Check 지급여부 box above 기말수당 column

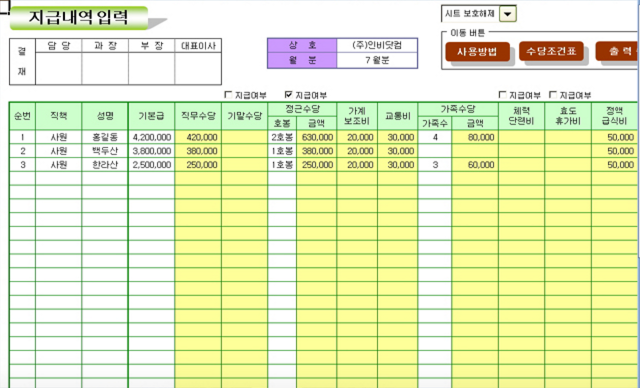(229, 95)
